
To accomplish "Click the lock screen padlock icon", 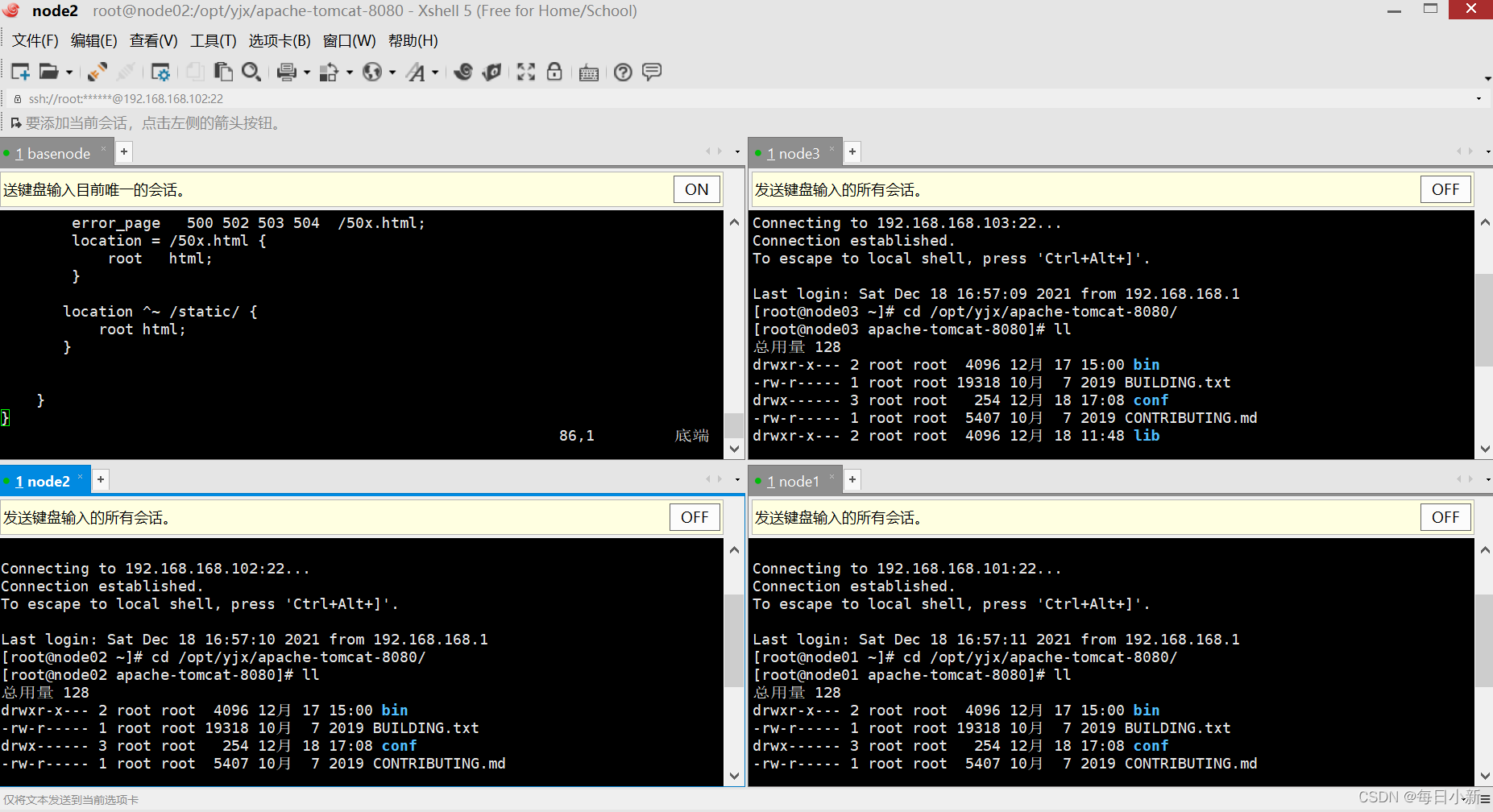I will tap(554, 72).
